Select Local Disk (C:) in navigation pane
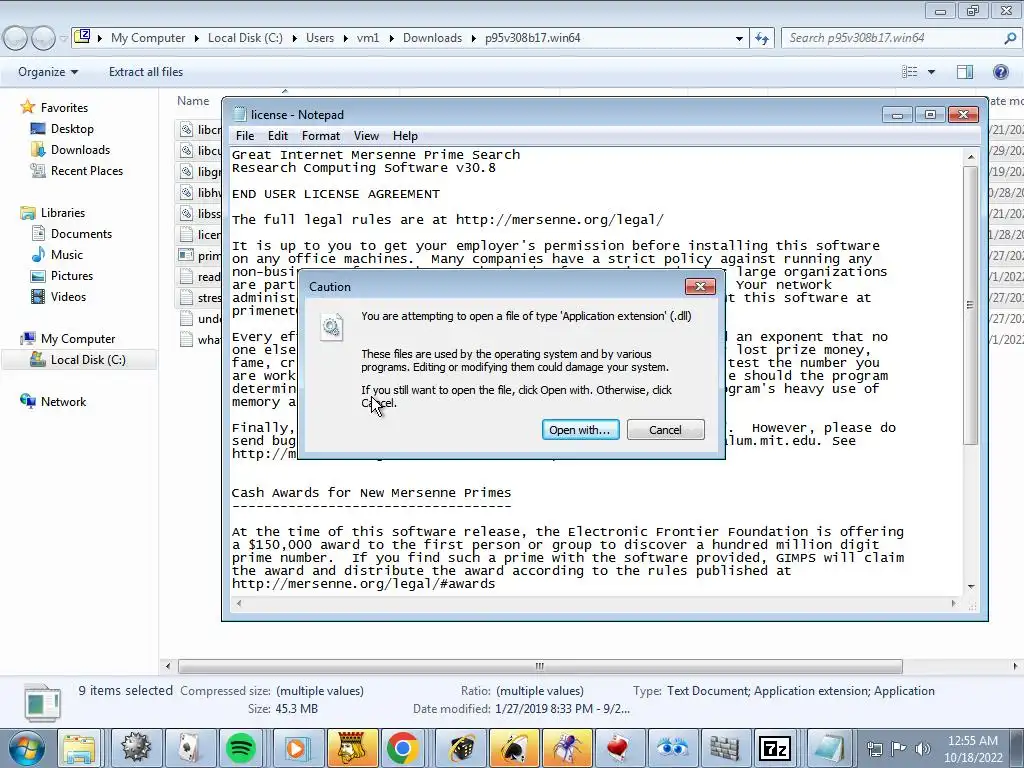The height and width of the screenshot is (768, 1024). point(88,360)
